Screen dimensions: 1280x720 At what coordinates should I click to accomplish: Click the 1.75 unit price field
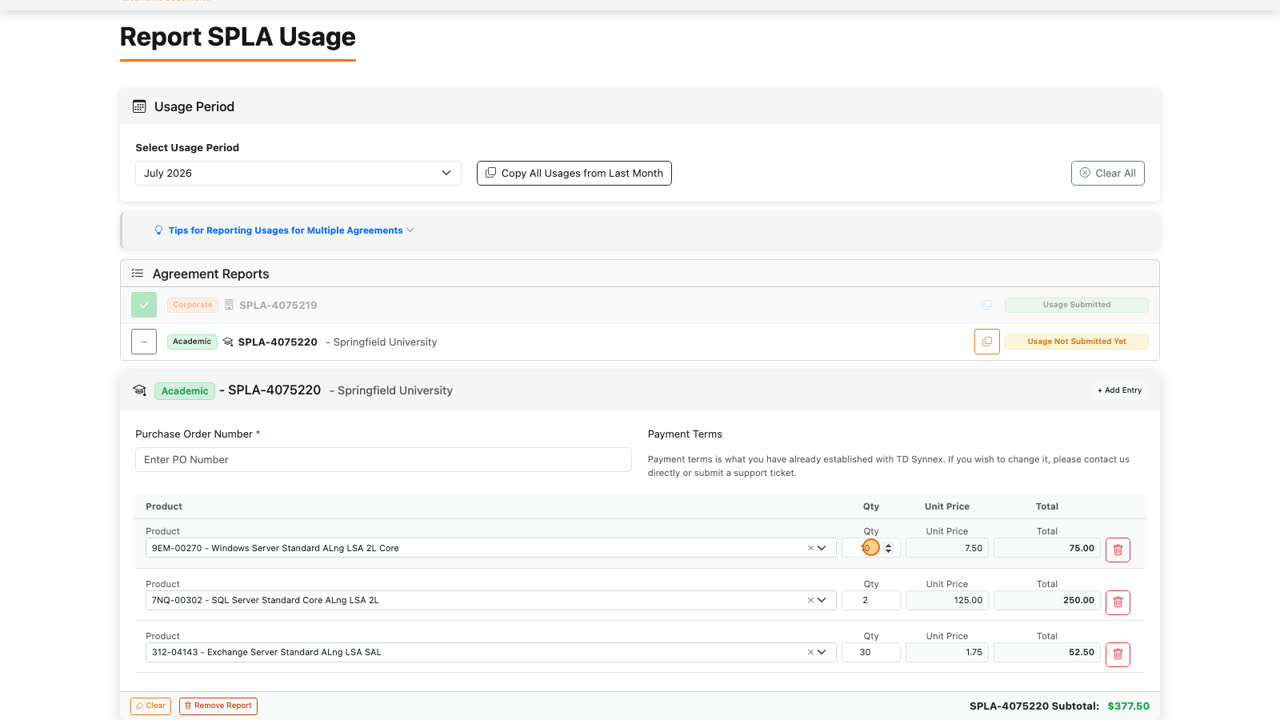coord(947,652)
